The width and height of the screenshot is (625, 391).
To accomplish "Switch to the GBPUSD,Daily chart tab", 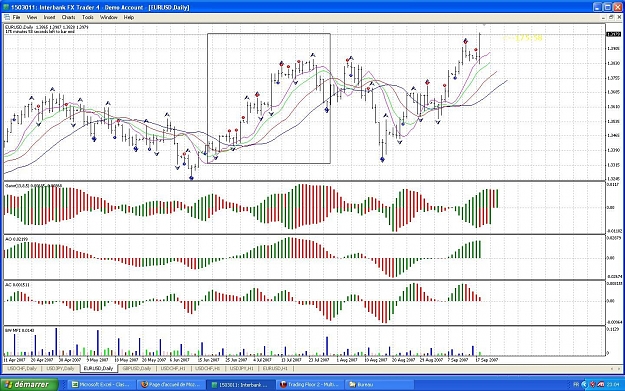I will (x=137, y=369).
